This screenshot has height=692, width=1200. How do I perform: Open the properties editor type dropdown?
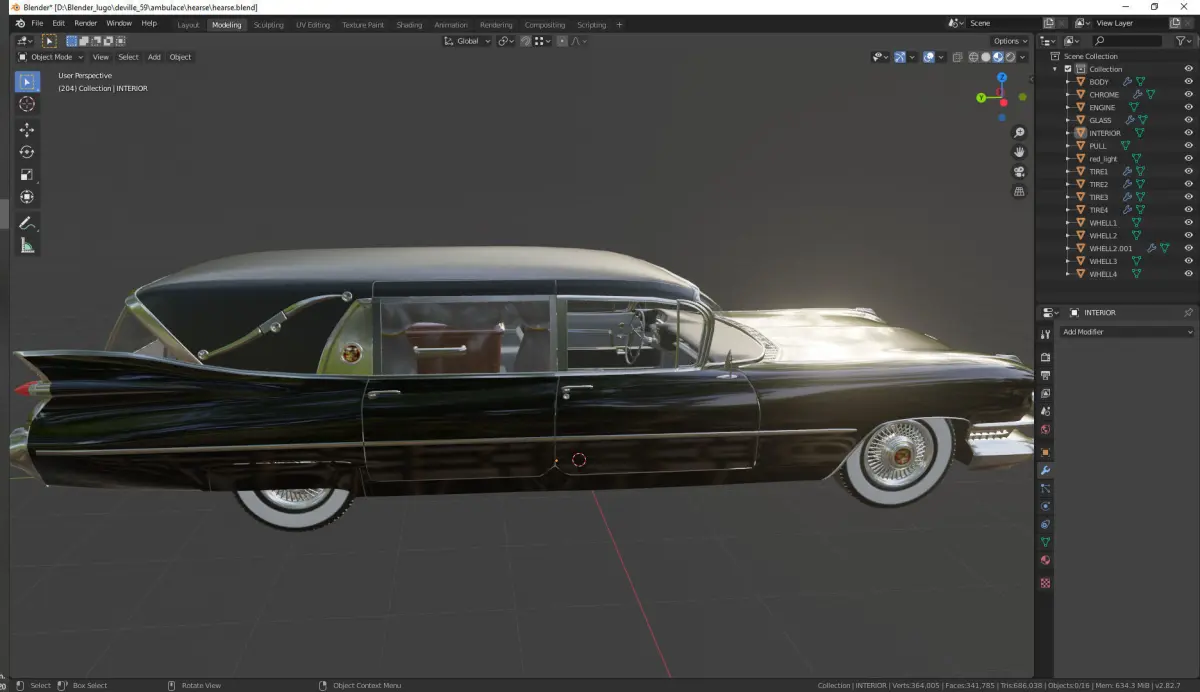point(1049,312)
